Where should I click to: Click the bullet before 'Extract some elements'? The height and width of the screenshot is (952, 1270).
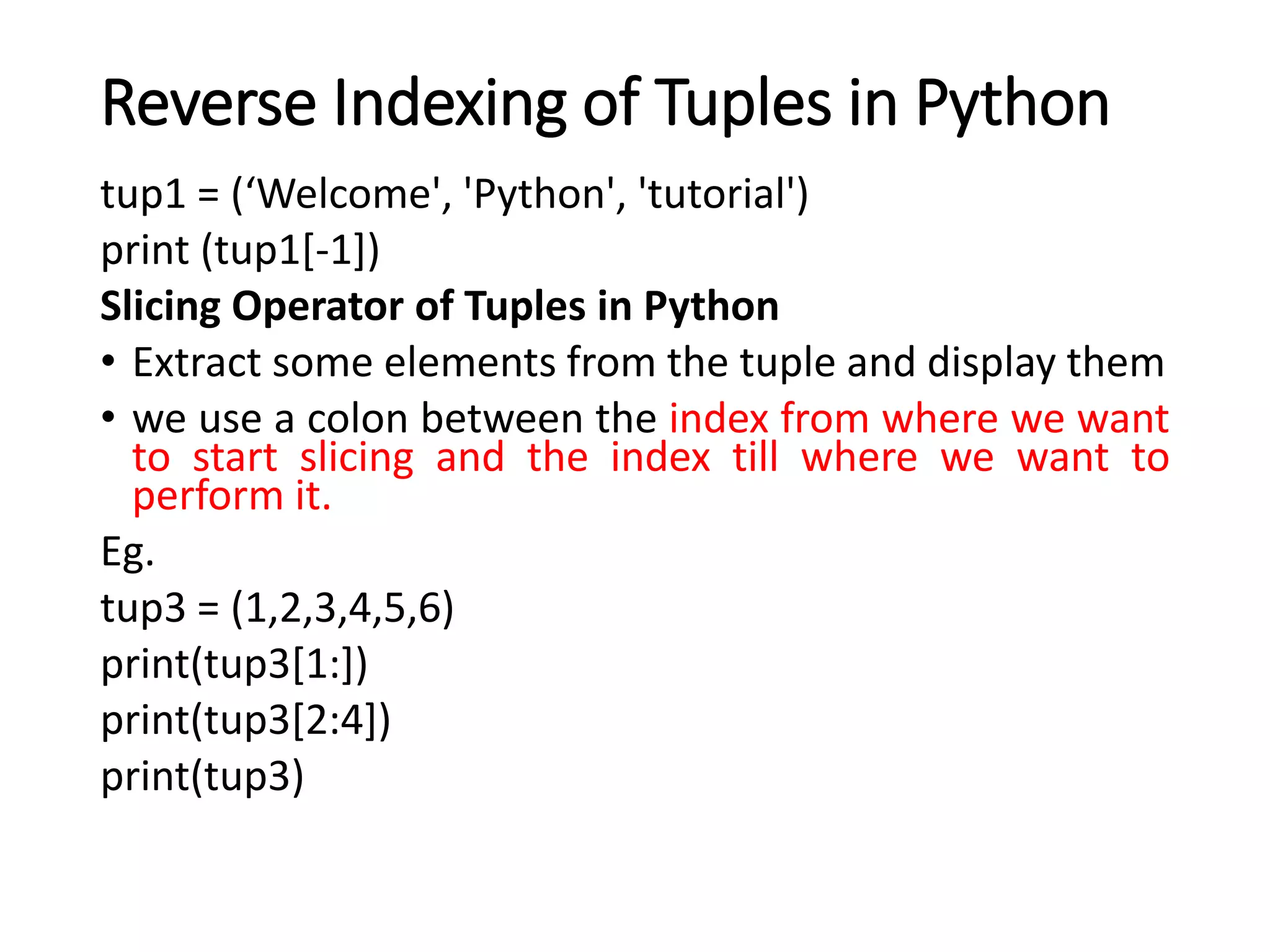[109, 361]
